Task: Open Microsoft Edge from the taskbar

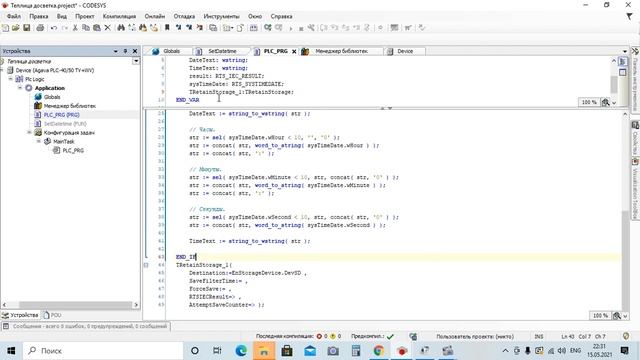Action: 241,351
